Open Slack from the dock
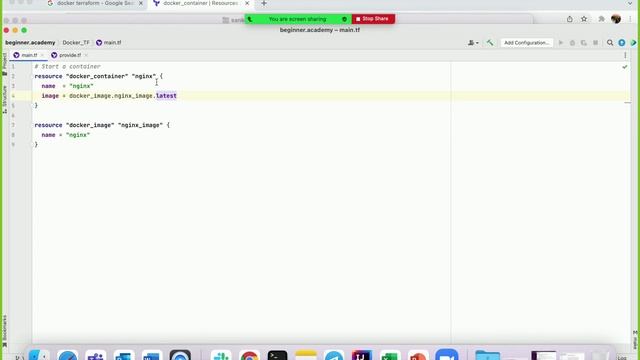 pyautogui.click(x=221, y=355)
